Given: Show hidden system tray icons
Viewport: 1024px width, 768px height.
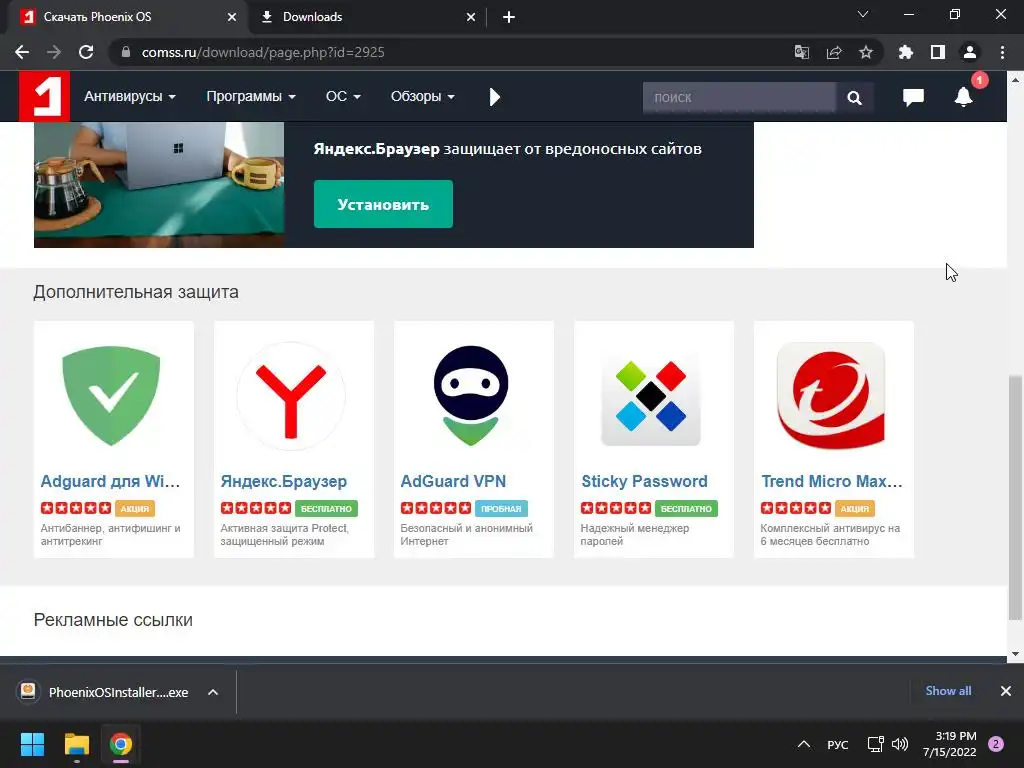Looking at the screenshot, I should click(804, 744).
